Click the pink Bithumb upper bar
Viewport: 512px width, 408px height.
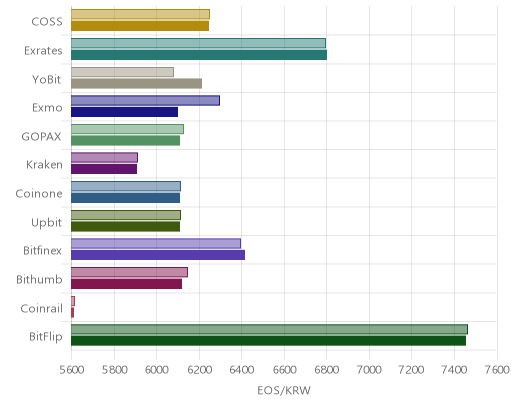(x=129, y=272)
